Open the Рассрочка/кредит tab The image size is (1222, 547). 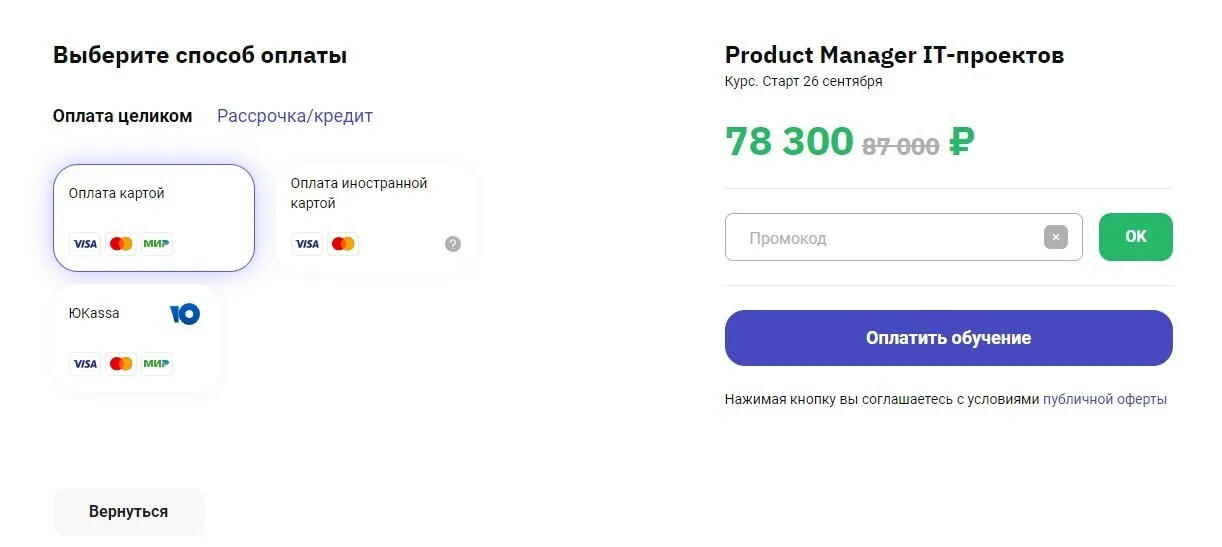point(295,116)
